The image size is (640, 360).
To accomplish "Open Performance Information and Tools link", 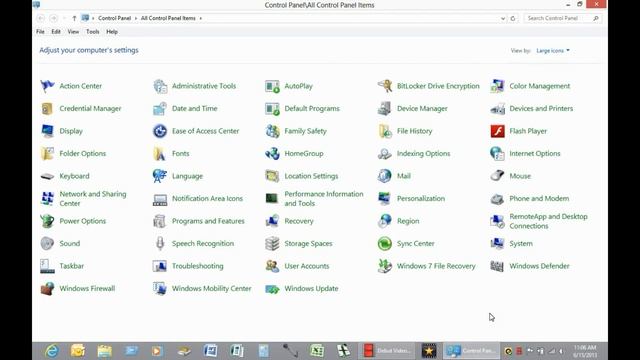I will point(324,198).
